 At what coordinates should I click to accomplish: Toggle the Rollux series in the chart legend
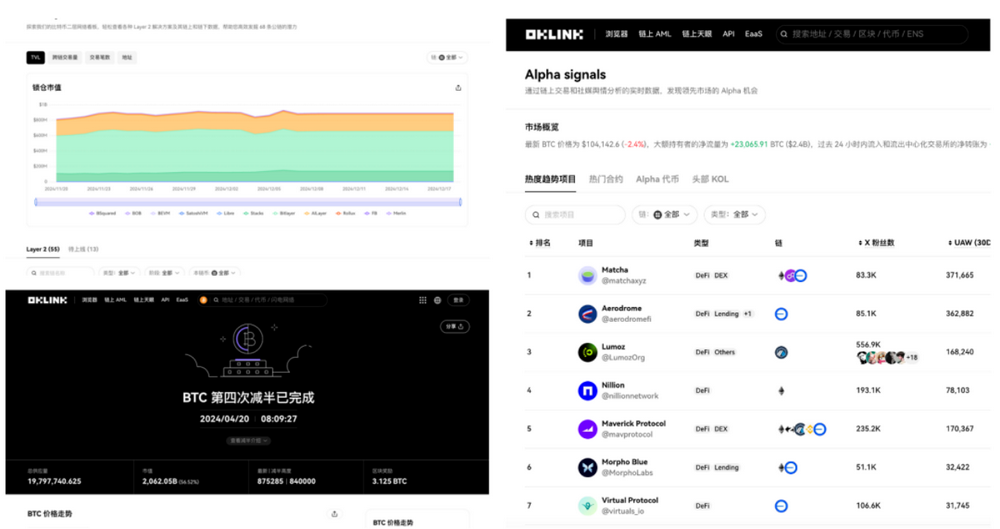[x=346, y=213]
